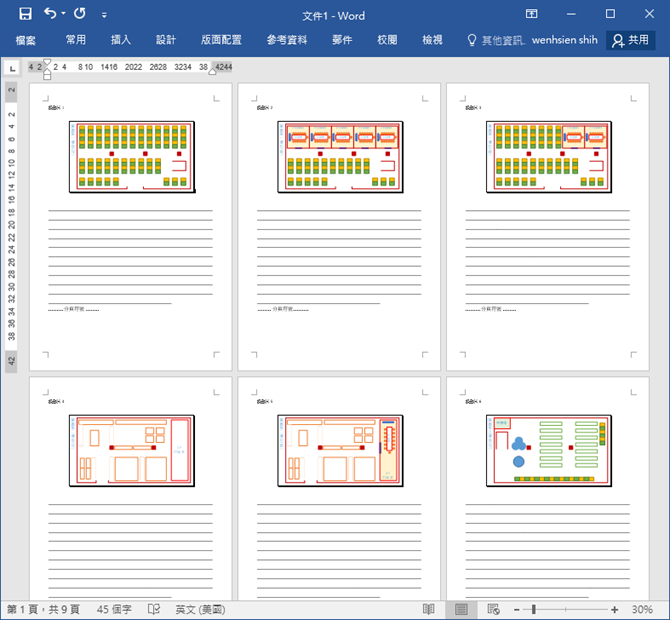This screenshot has width=670, height=620.
Task: Select the page 2 layout image
Action: coord(341,157)
